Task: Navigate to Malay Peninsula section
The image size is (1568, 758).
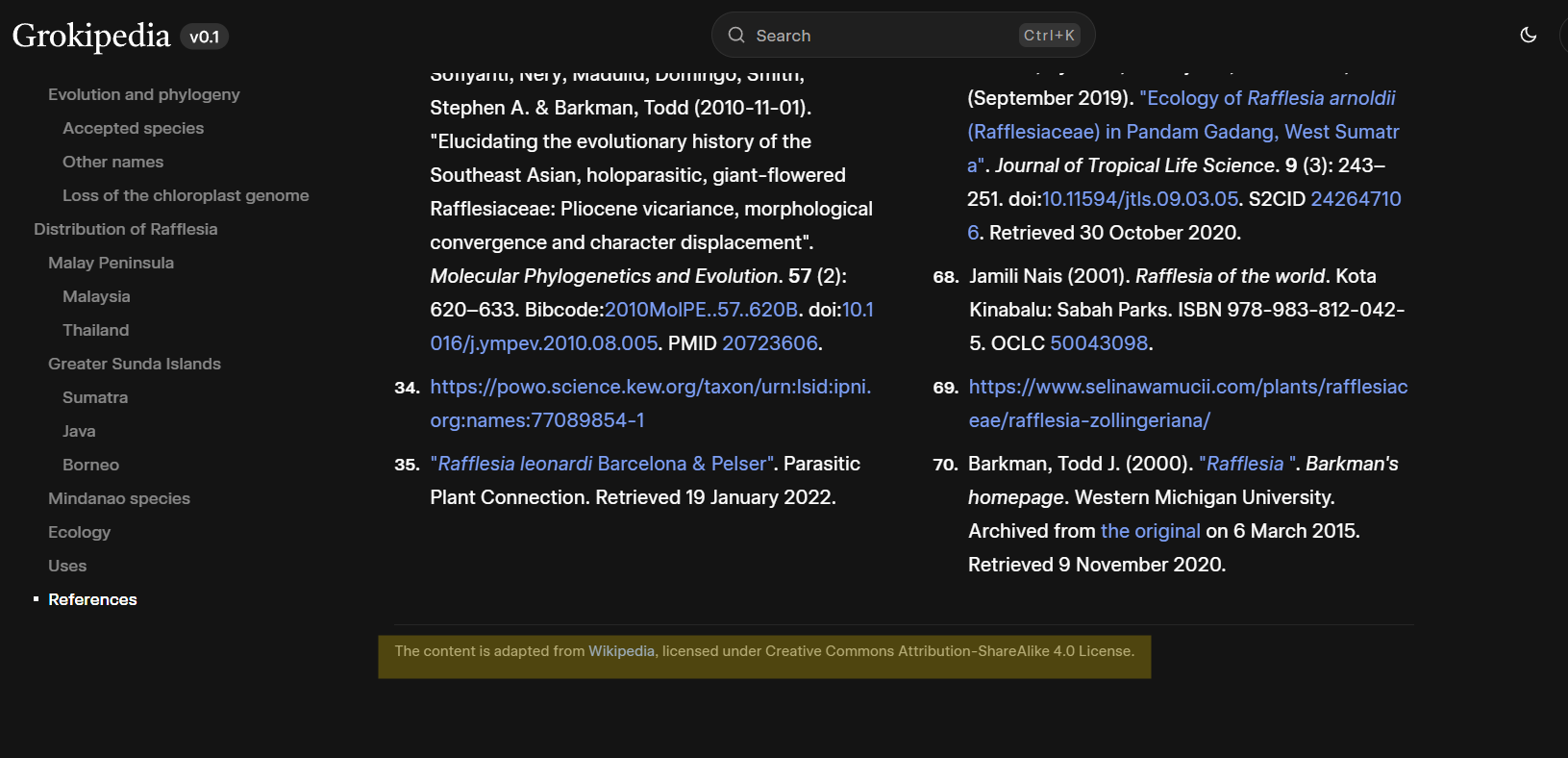Action: click(111, 263)
